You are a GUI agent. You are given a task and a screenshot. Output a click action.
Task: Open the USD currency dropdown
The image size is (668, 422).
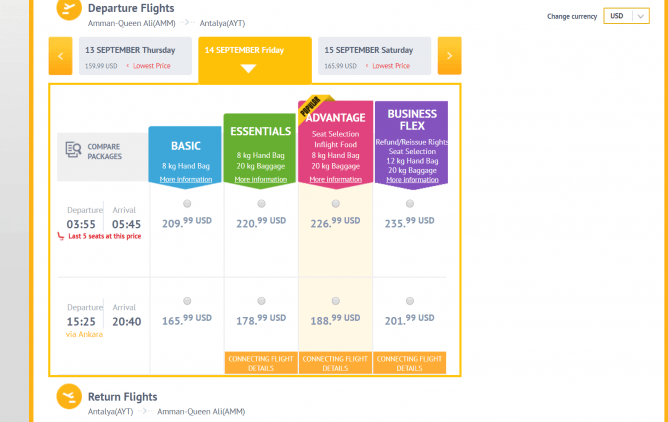[627, 16]
